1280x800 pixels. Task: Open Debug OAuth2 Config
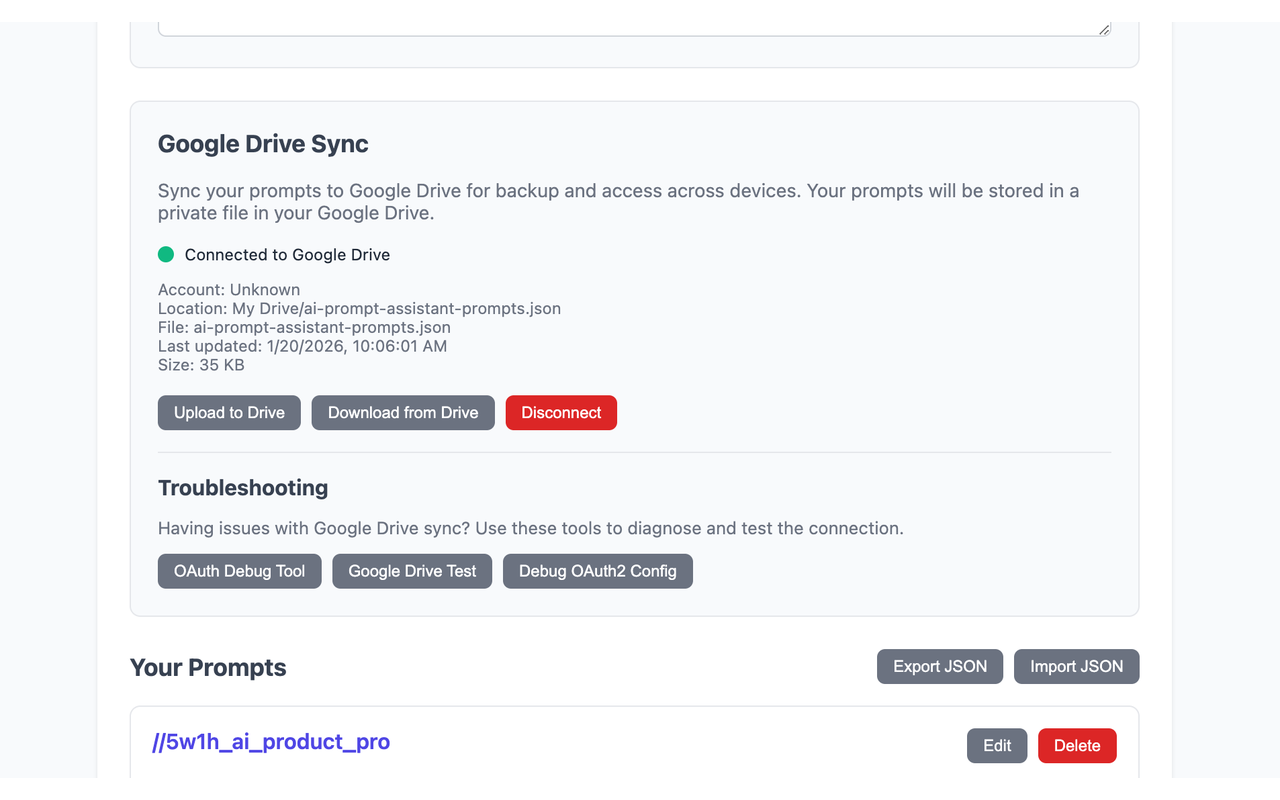click(597, 571)
